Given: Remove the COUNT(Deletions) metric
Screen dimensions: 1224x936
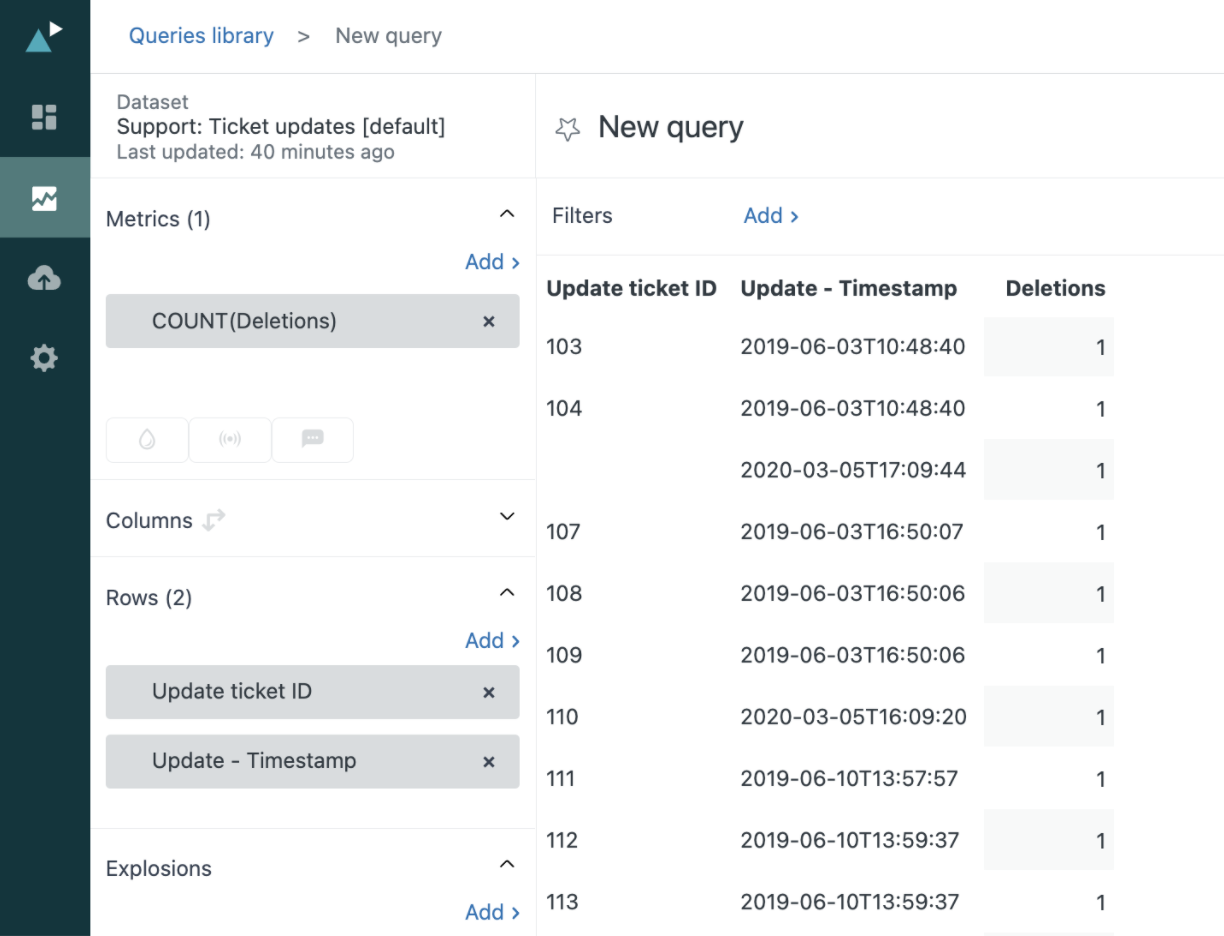Looking at the screenshot, I should click(x=489, y=322).
